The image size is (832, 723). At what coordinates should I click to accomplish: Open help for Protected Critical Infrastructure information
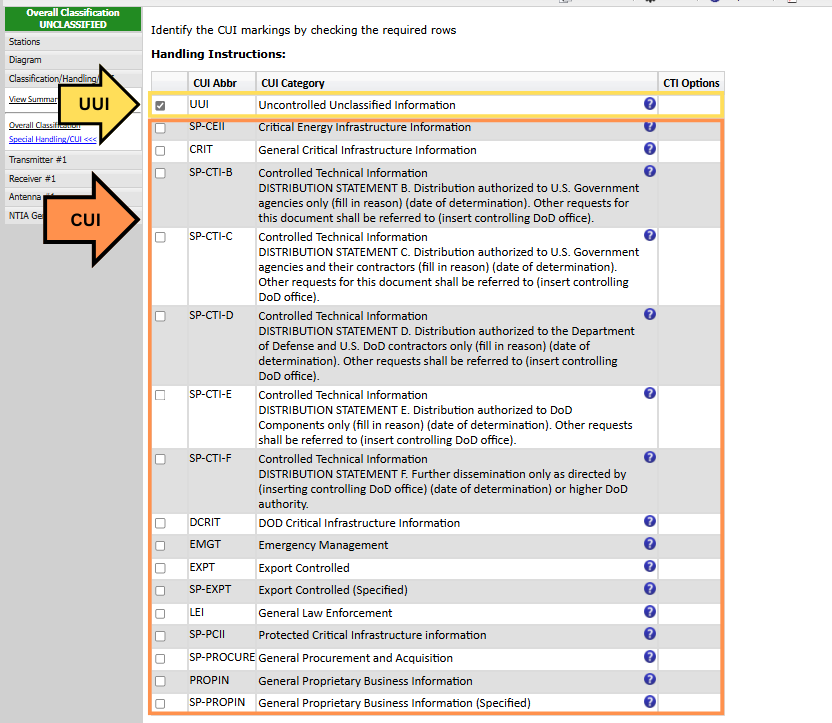pyautogui.click(x=649, y=634)
